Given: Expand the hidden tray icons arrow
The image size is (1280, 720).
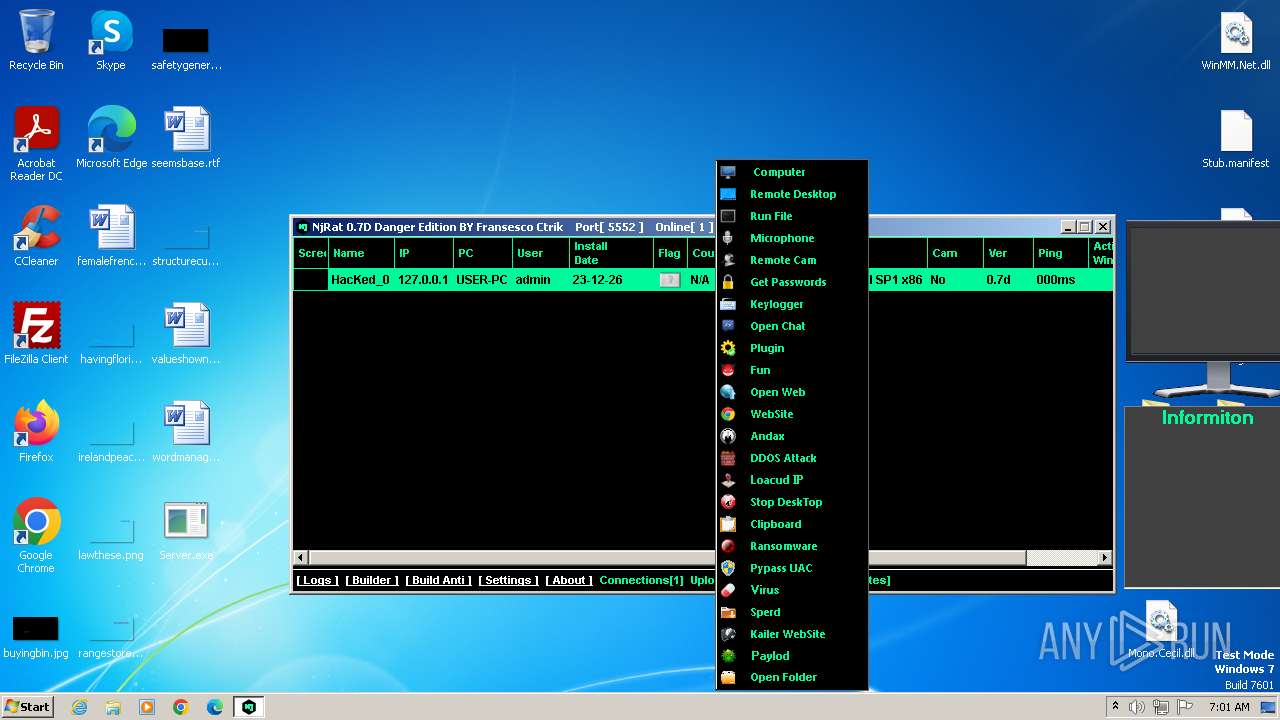Looking at the screenshot, I should (1115, 707).
